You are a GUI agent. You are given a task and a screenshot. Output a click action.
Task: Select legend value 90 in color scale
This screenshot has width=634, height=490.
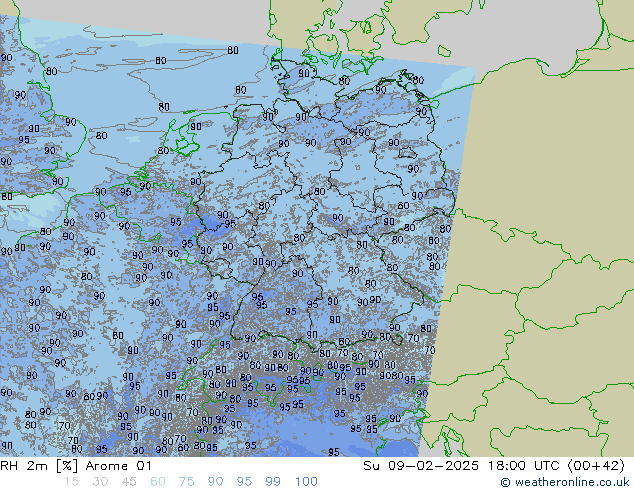[215, 482]
